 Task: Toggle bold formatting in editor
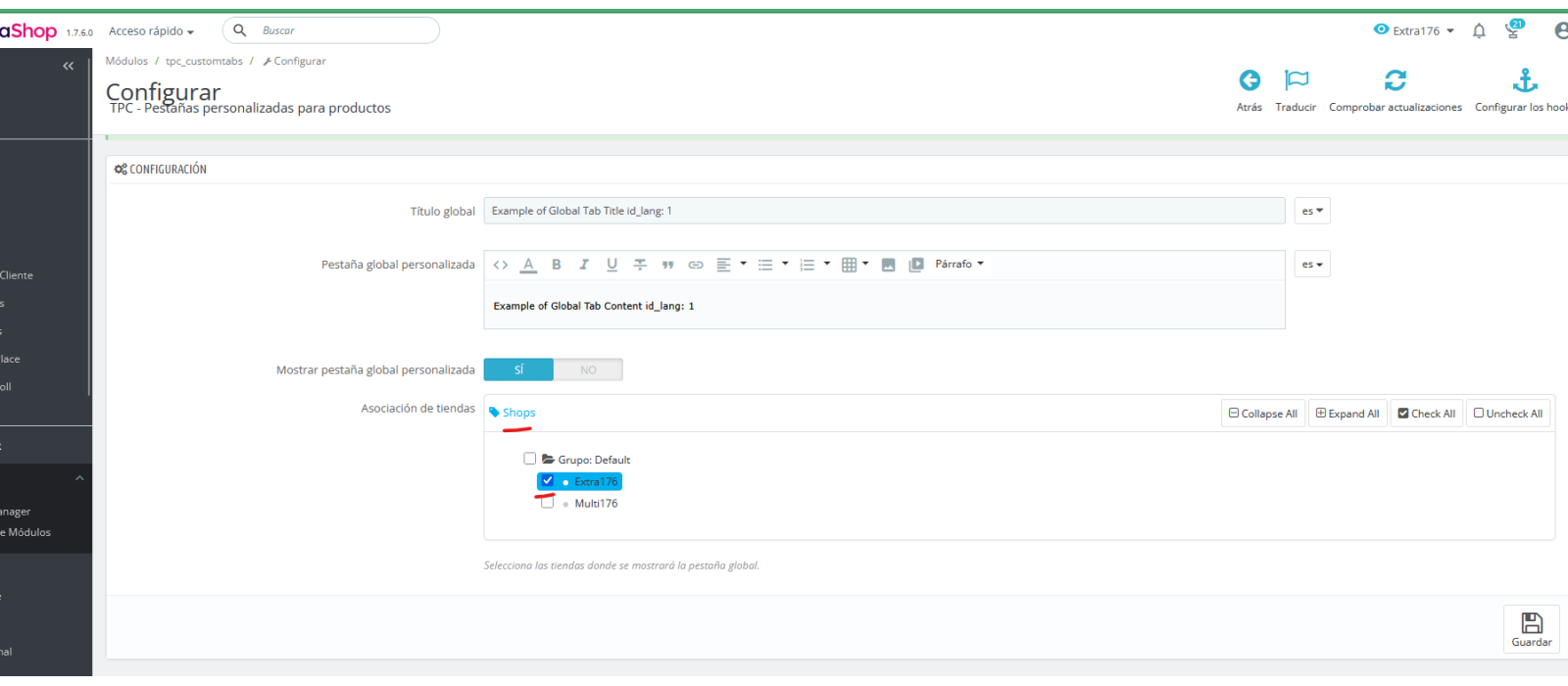pos(557,265)
